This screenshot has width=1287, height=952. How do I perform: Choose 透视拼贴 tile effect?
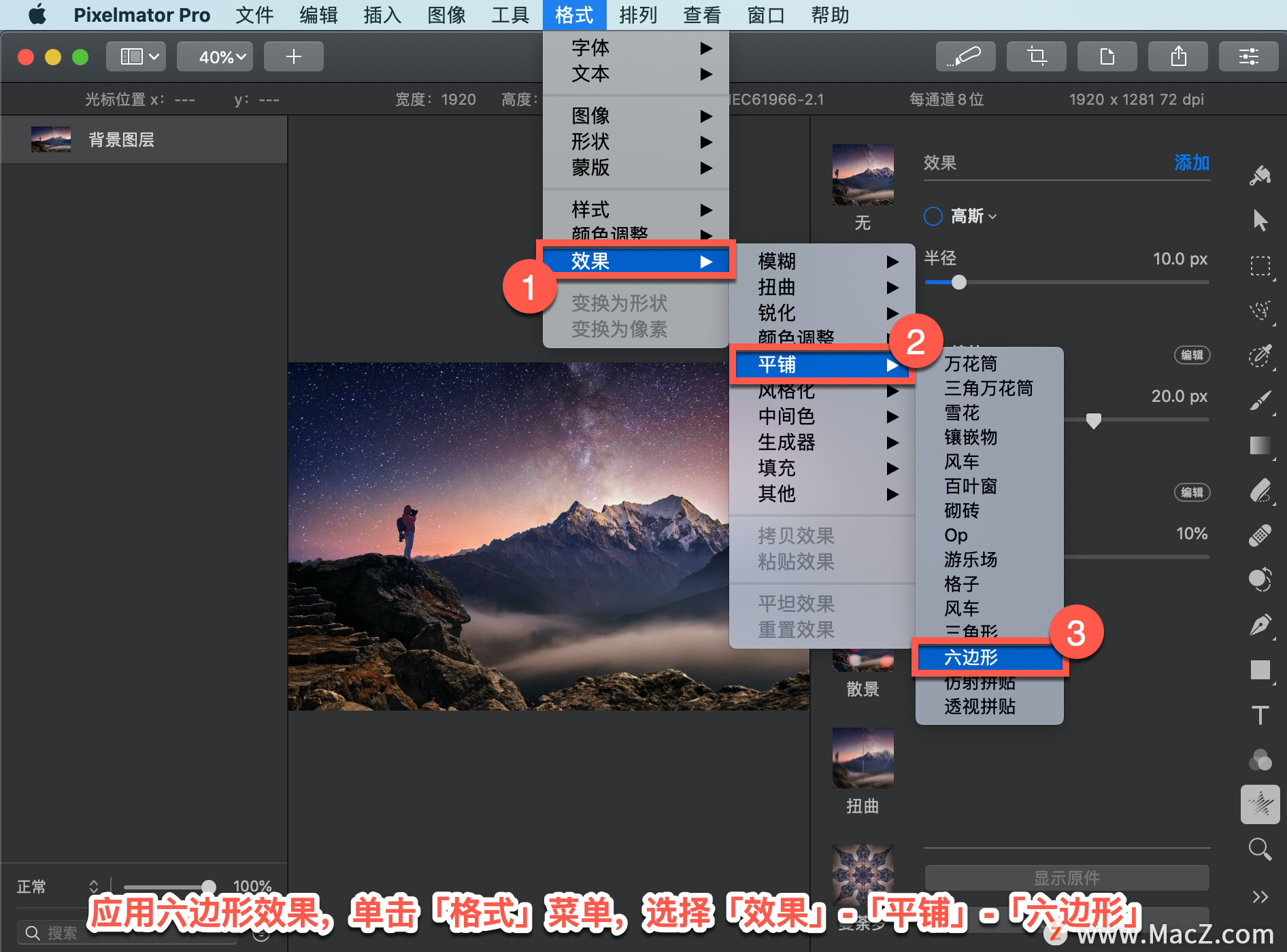tap(990, 707)
